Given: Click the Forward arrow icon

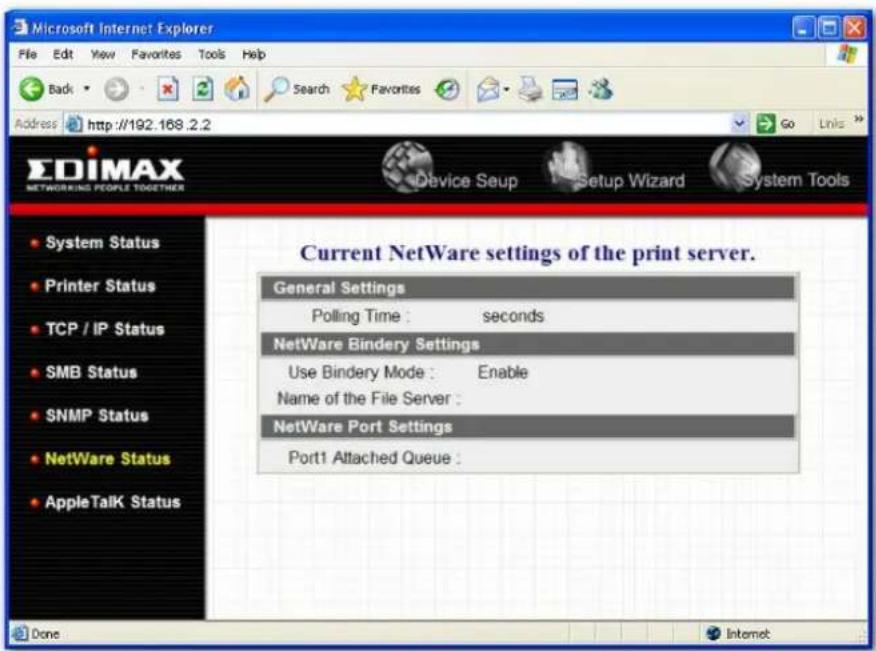Looking at the screenshot, I should click(116, 89).
